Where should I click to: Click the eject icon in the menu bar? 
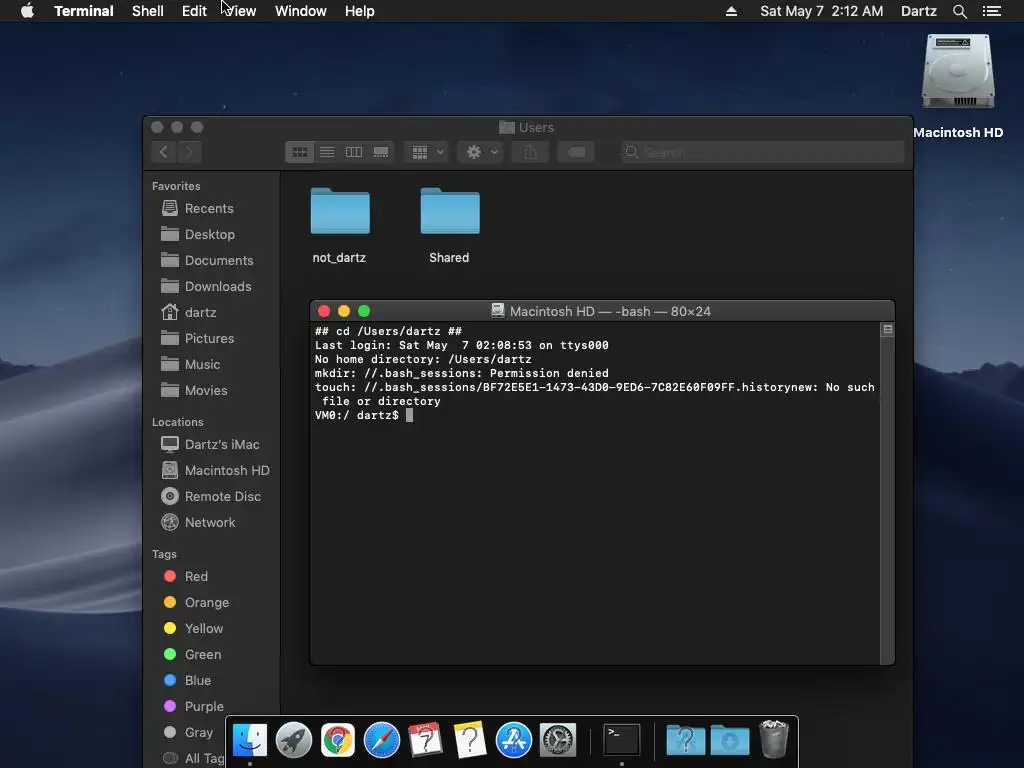pos(731,11)
